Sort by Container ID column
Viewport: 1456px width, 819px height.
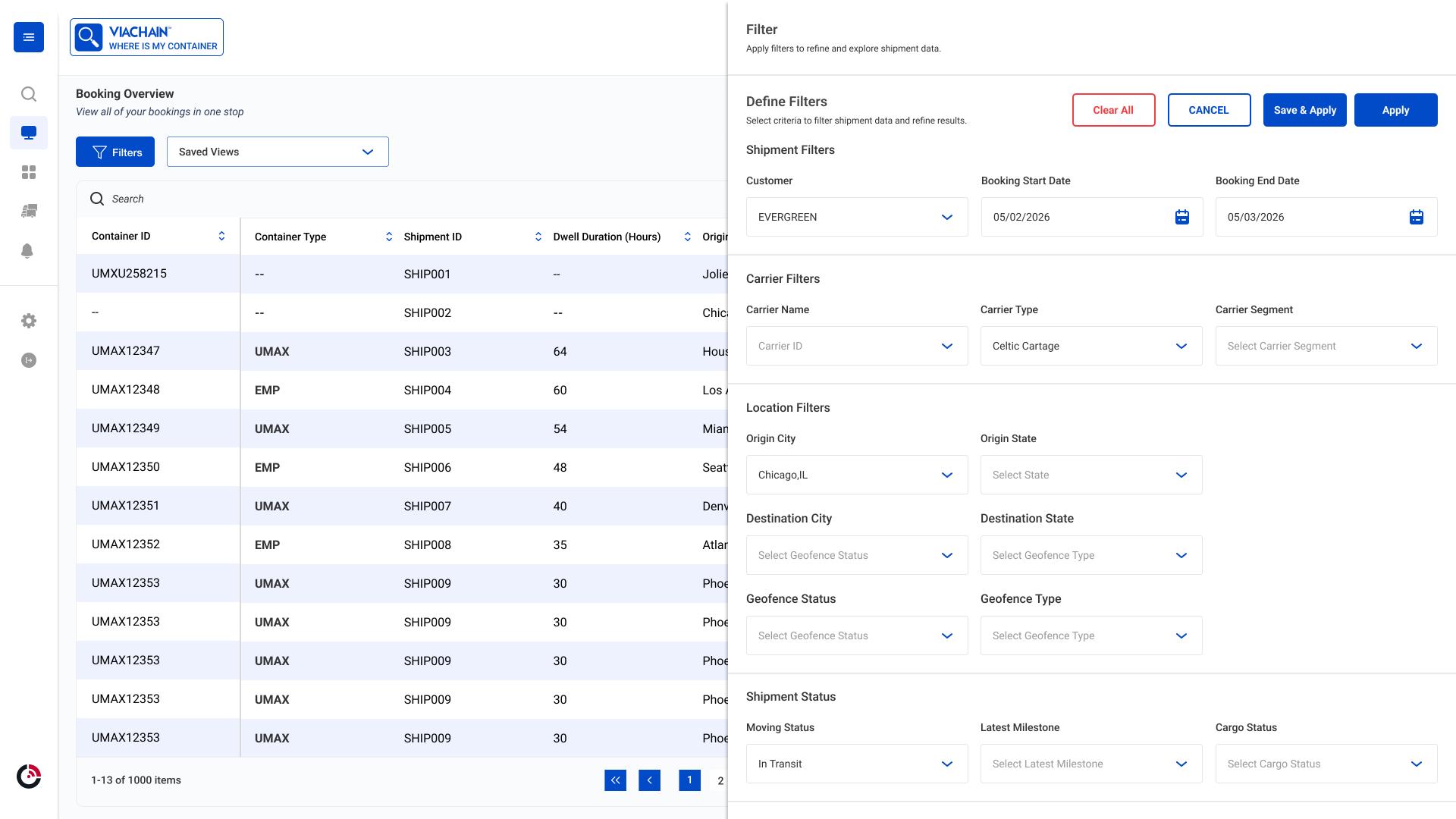tap(221, 236)
